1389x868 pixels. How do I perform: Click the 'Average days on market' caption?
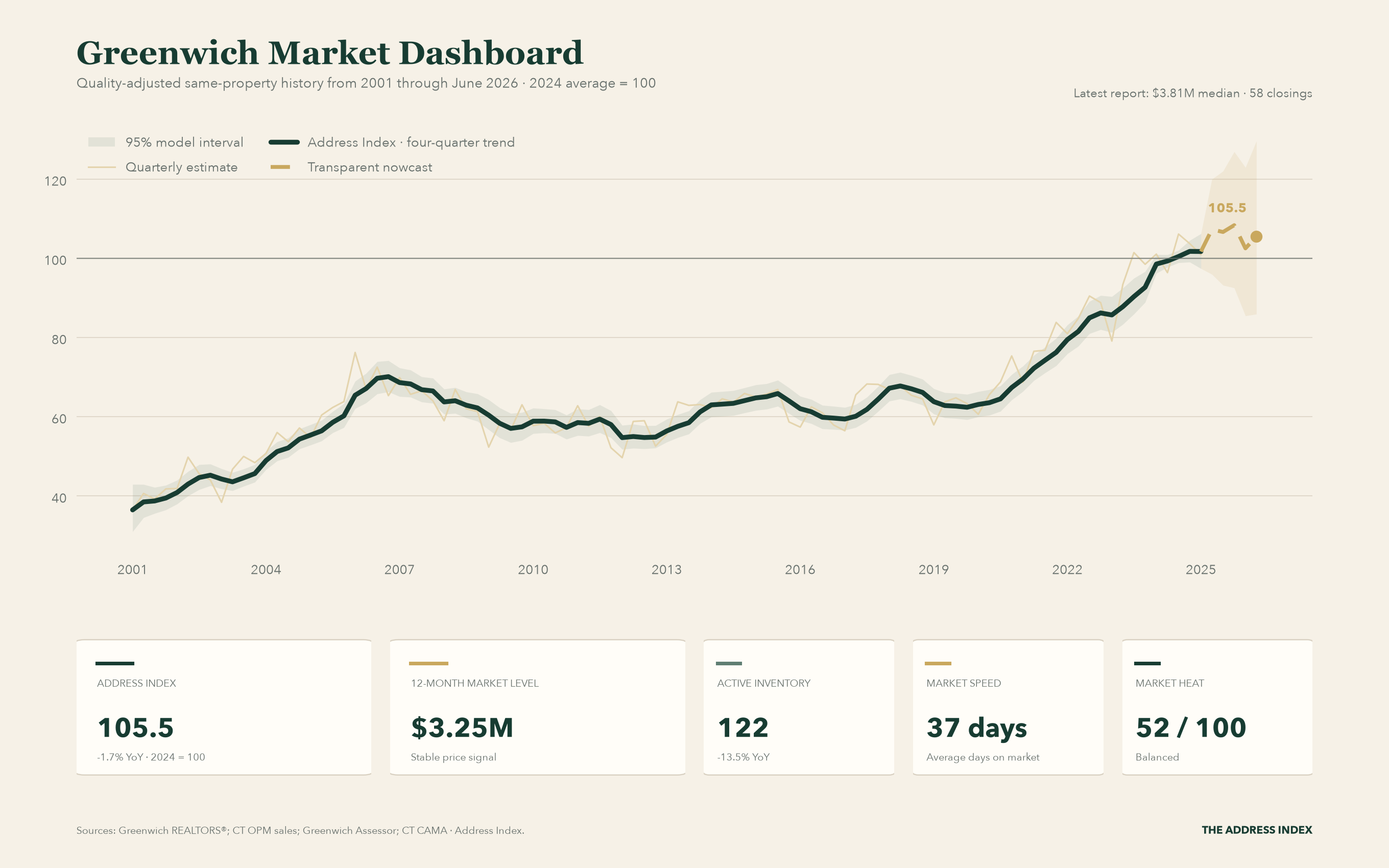pos(983,757)
